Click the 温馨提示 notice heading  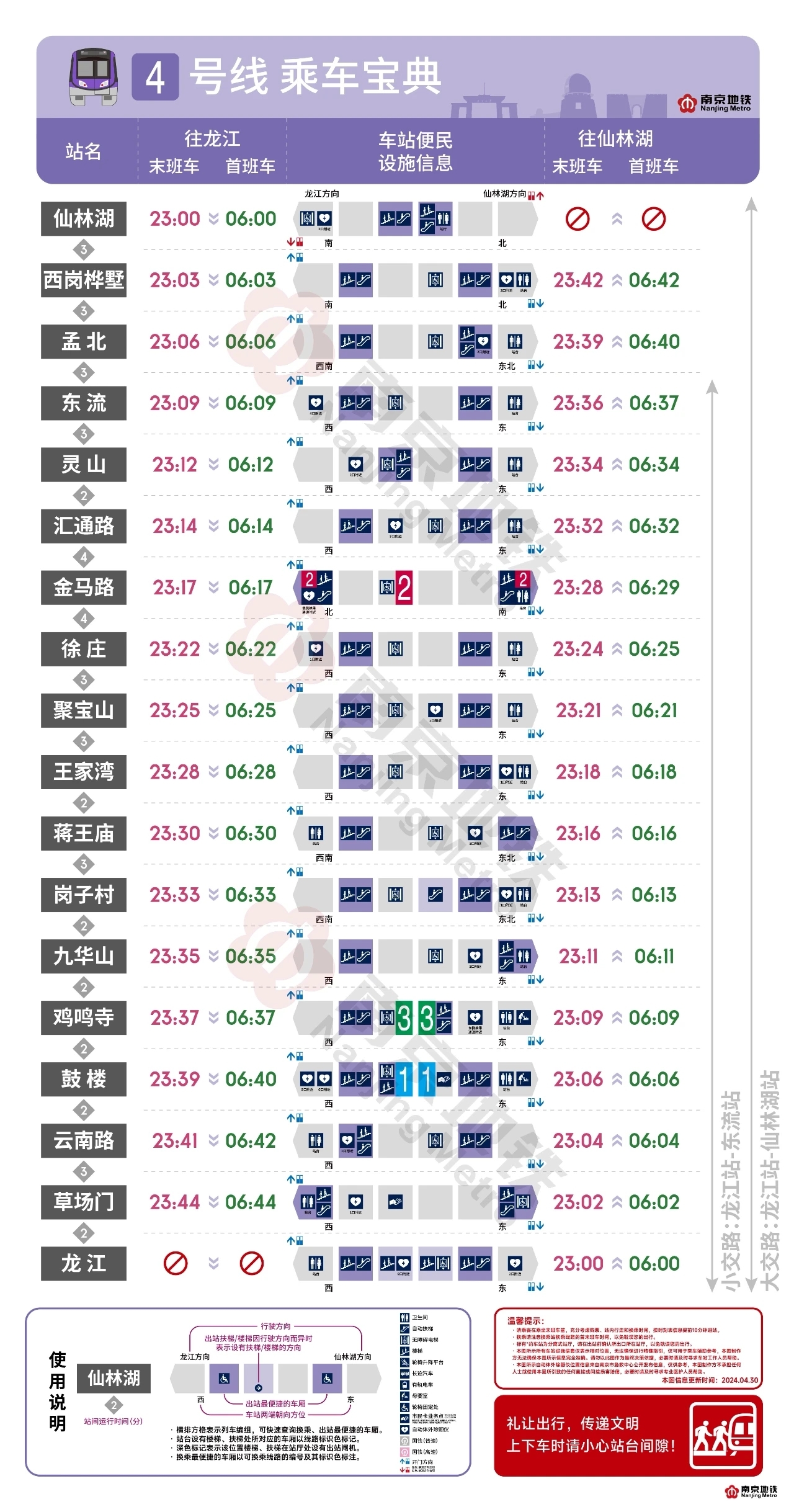tap(525, 1322)
